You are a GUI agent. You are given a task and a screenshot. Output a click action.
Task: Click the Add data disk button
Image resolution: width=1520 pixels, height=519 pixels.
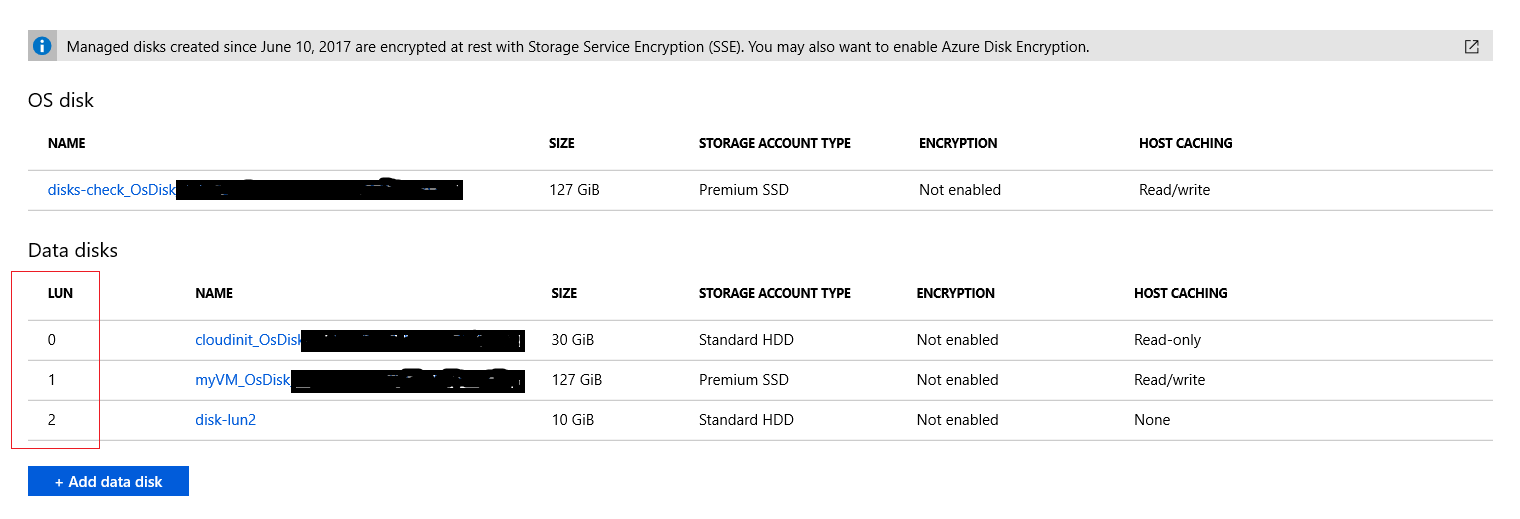pos(108,481)
